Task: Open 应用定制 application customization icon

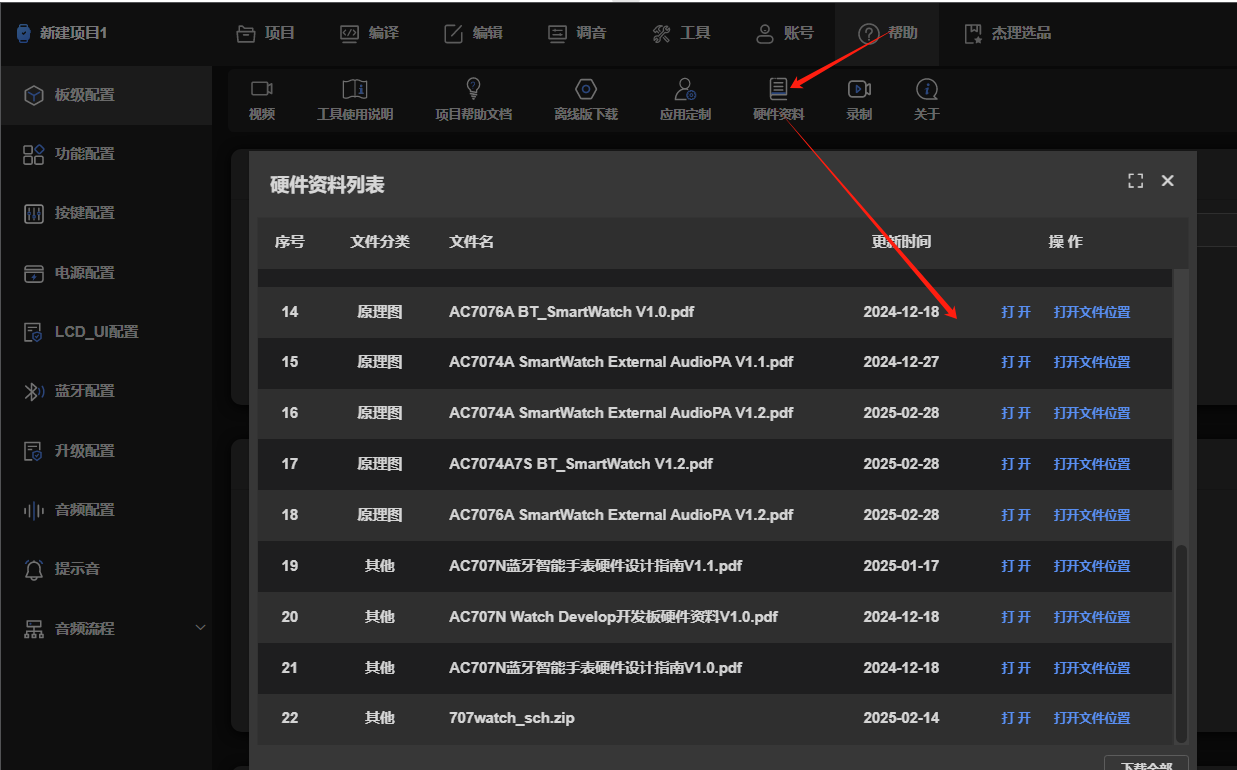Action: coord(685,89)
